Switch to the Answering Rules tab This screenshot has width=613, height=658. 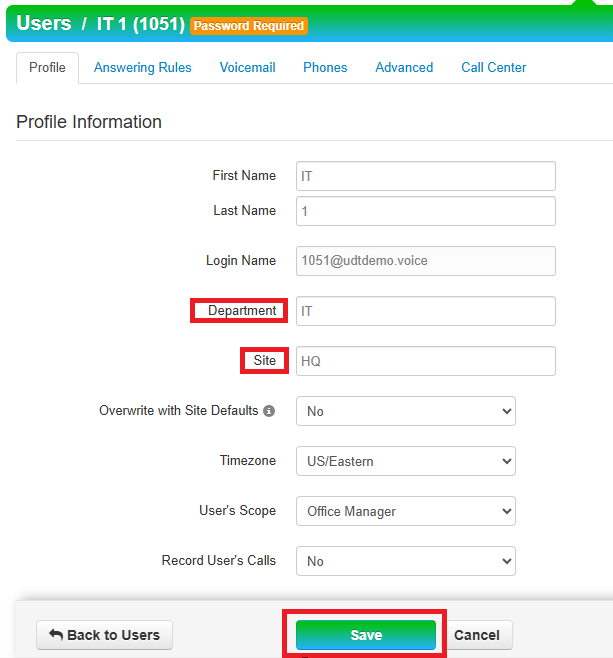coord(142,68)
